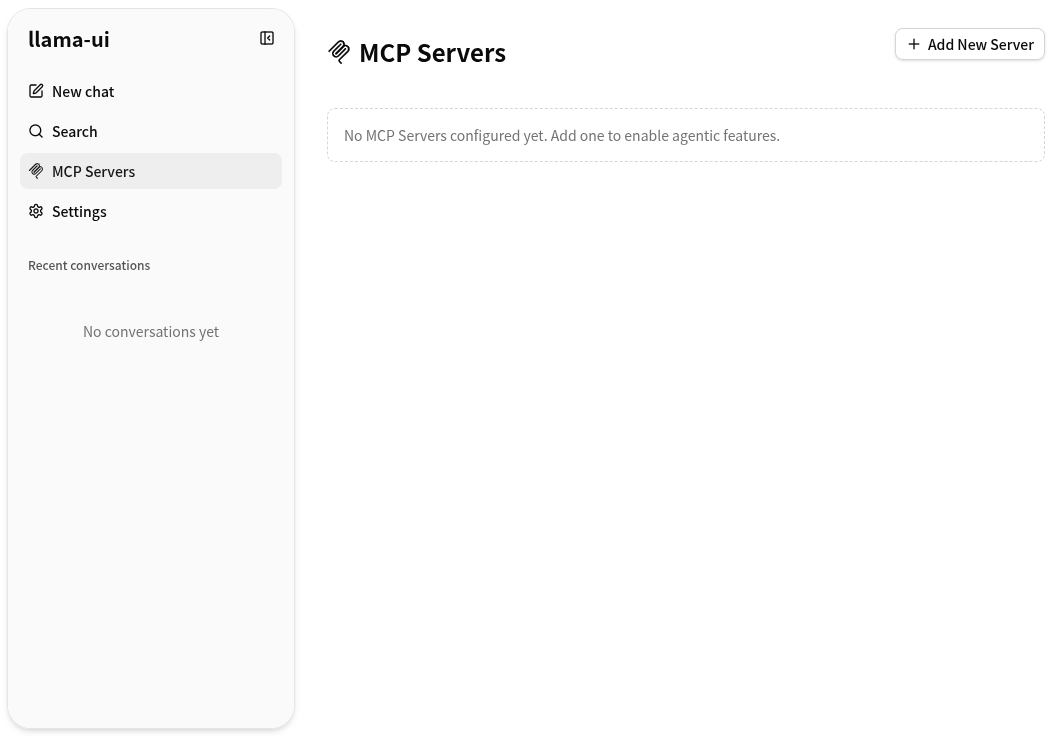This screenshot has height=736, width=1064.
Task: Click the plus icon in Add New Server
Action: 913,44
